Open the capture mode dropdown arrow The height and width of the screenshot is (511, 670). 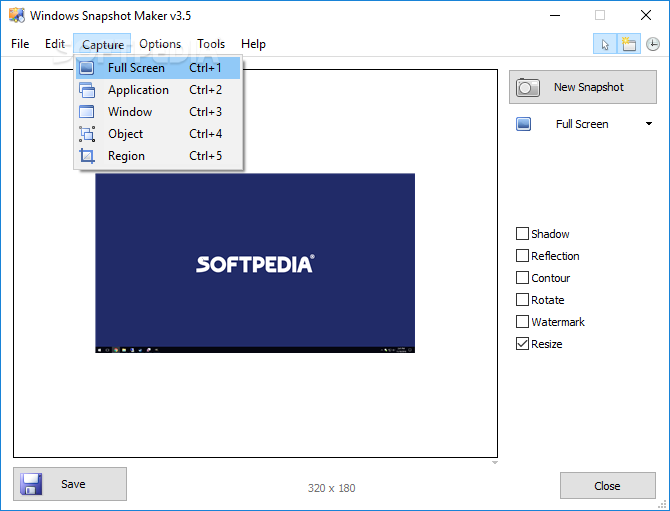pos(649,124)
